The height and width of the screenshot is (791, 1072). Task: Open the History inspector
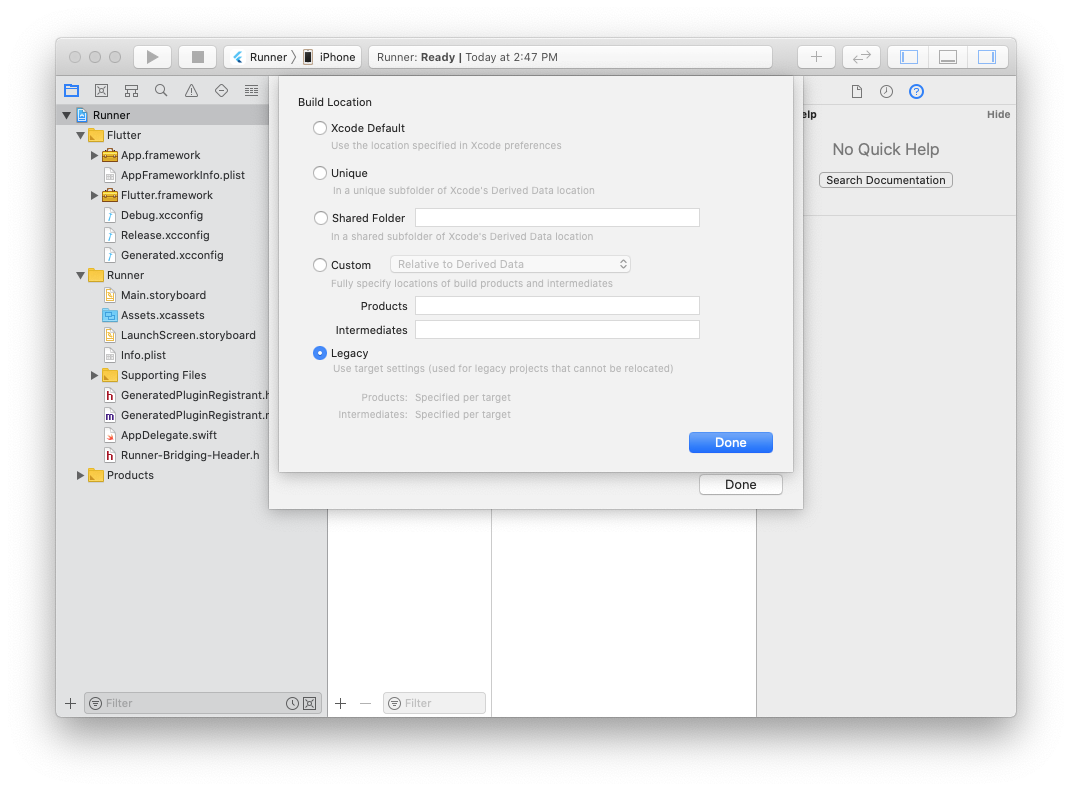pos(886,91)
